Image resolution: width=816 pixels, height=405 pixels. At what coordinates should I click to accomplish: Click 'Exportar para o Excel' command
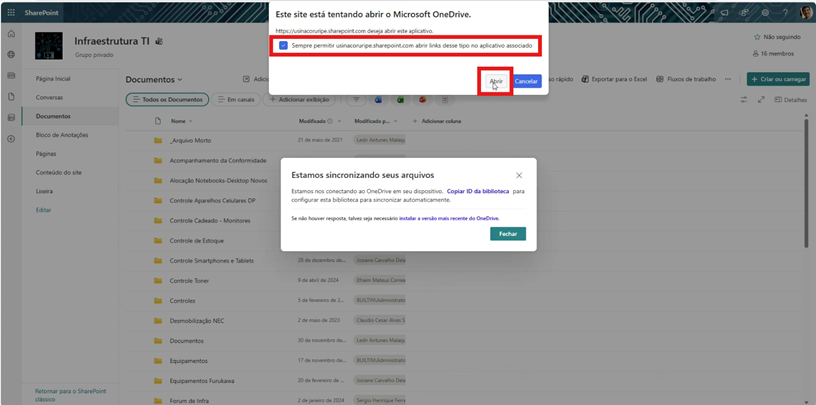[614, 79]
